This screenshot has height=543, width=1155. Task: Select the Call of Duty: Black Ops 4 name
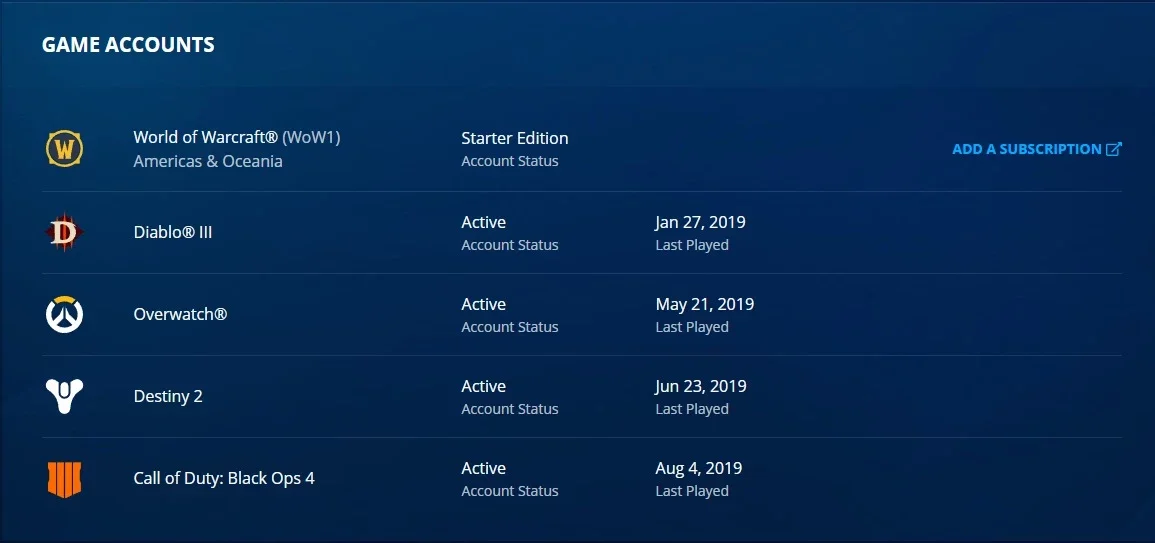pyautogui.click(x=224, y=478)
